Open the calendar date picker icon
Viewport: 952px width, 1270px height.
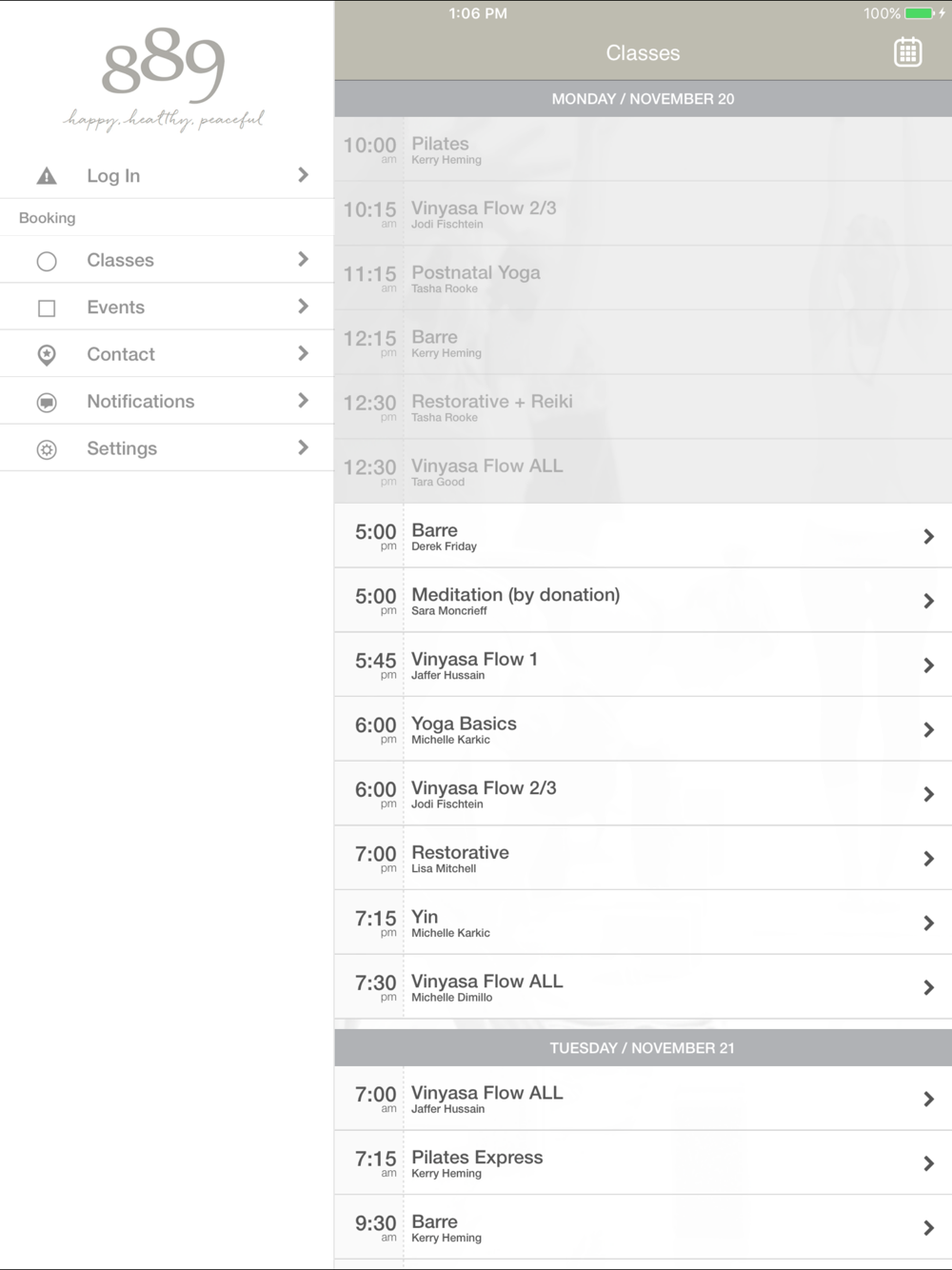[907, 52]
